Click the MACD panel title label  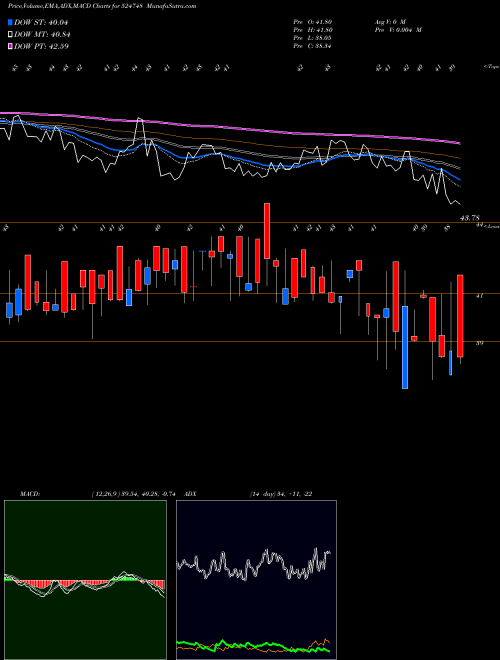tap(29, 494)
